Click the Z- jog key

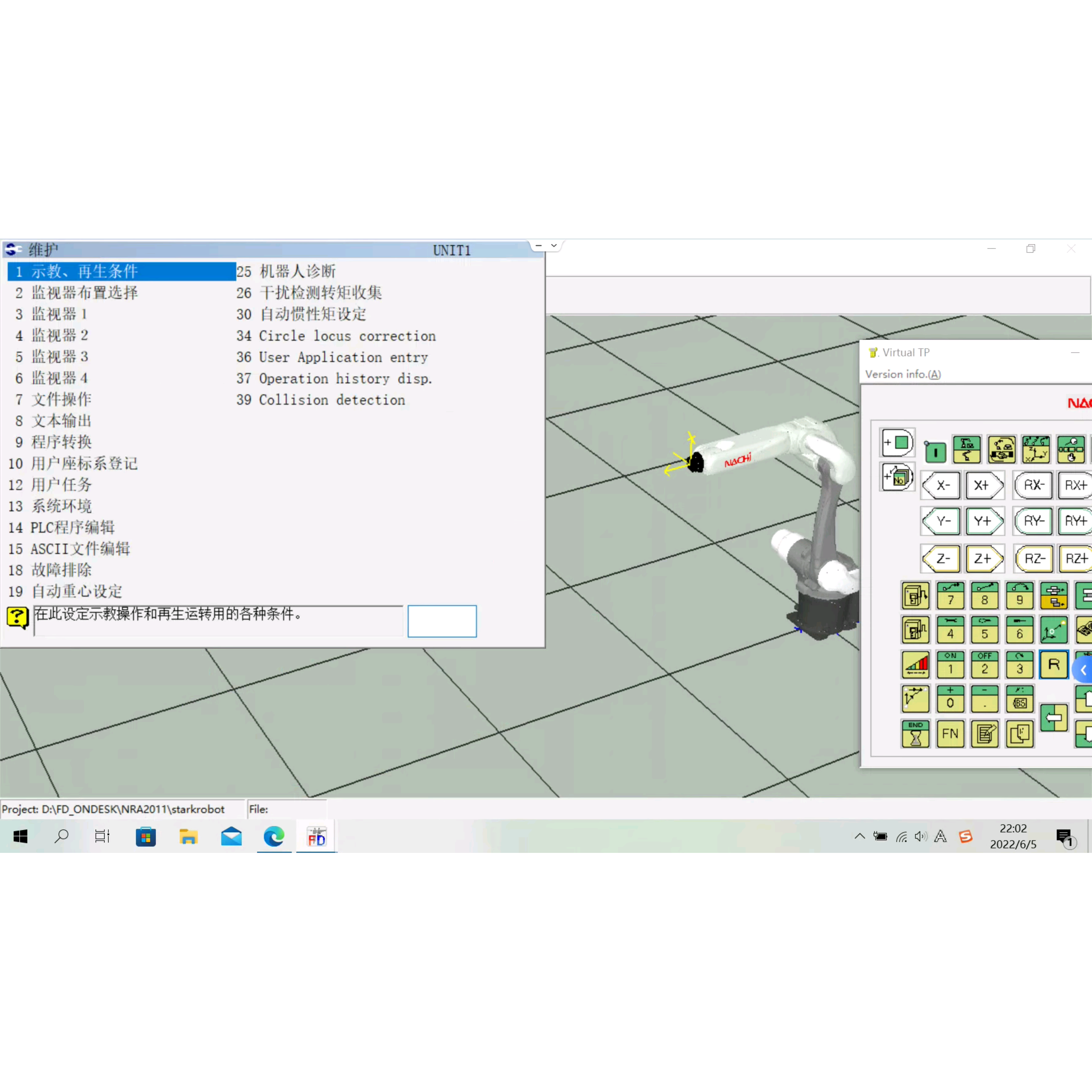[x=941, y=559]
